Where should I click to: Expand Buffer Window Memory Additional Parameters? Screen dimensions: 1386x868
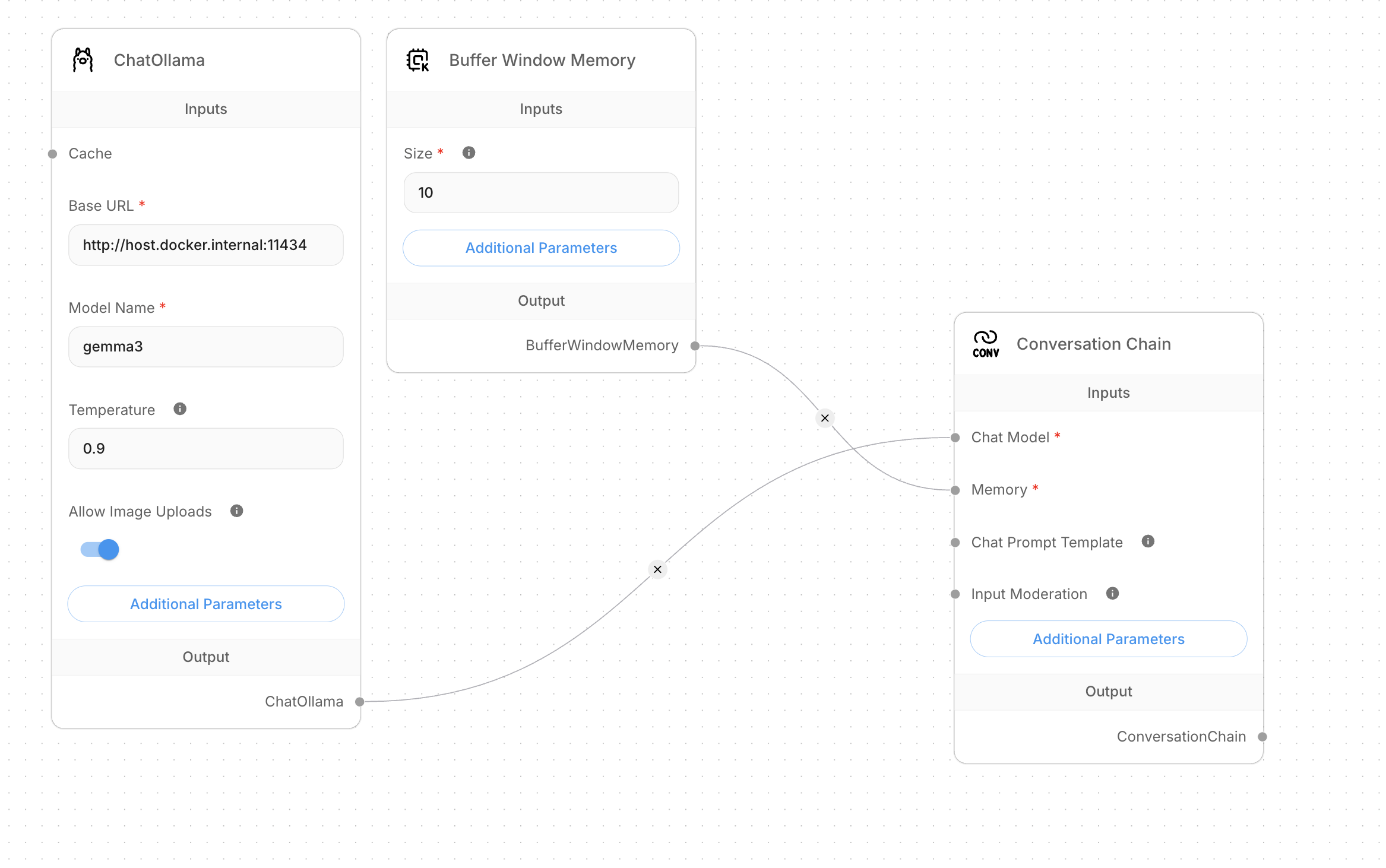pos(540,248)
